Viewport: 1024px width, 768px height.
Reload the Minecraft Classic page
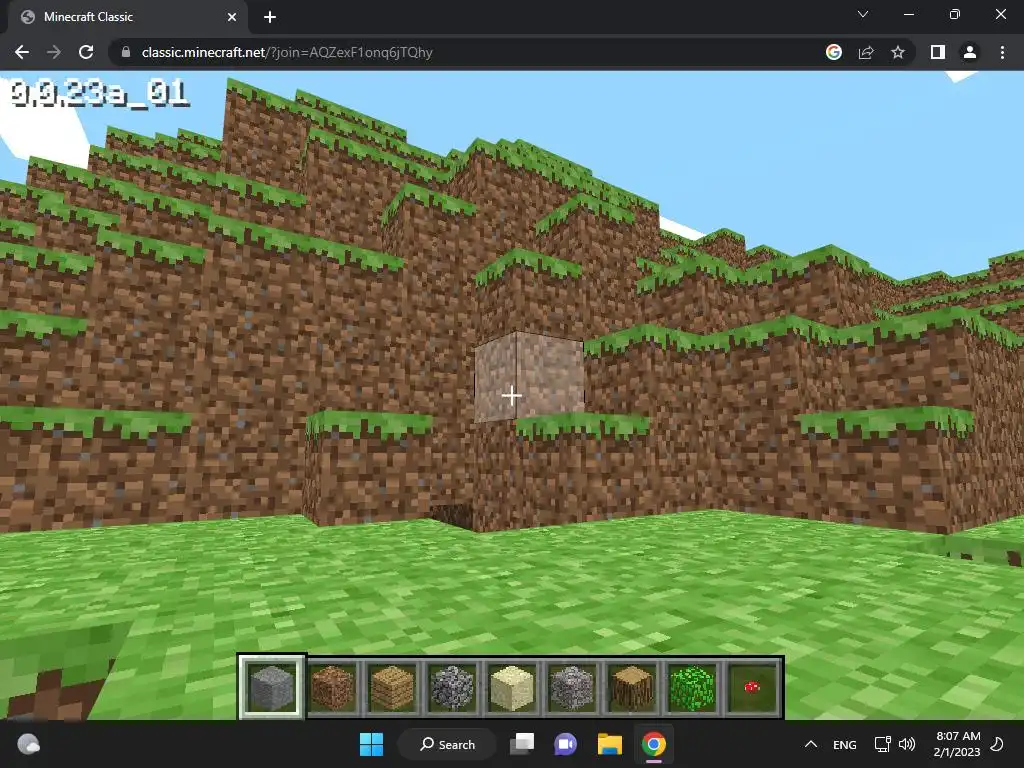pyautogui.click(x=86, y=52)
